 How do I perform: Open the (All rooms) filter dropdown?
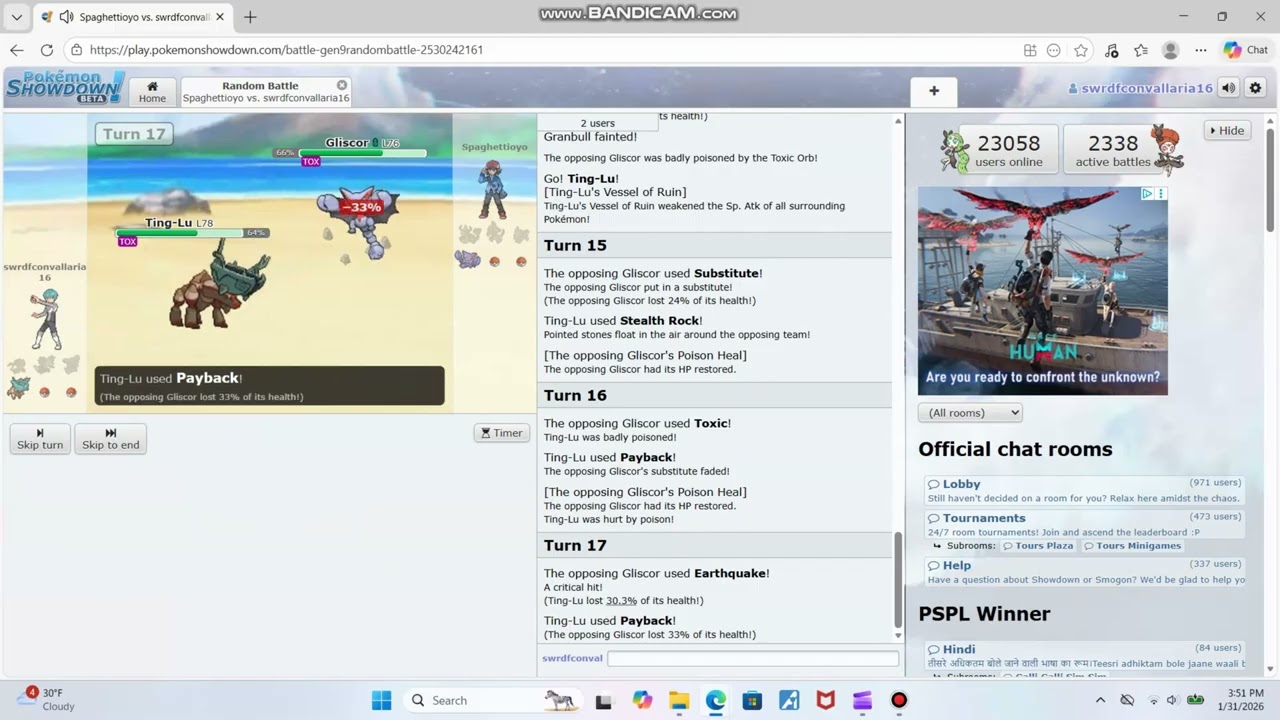pos(970,412)
